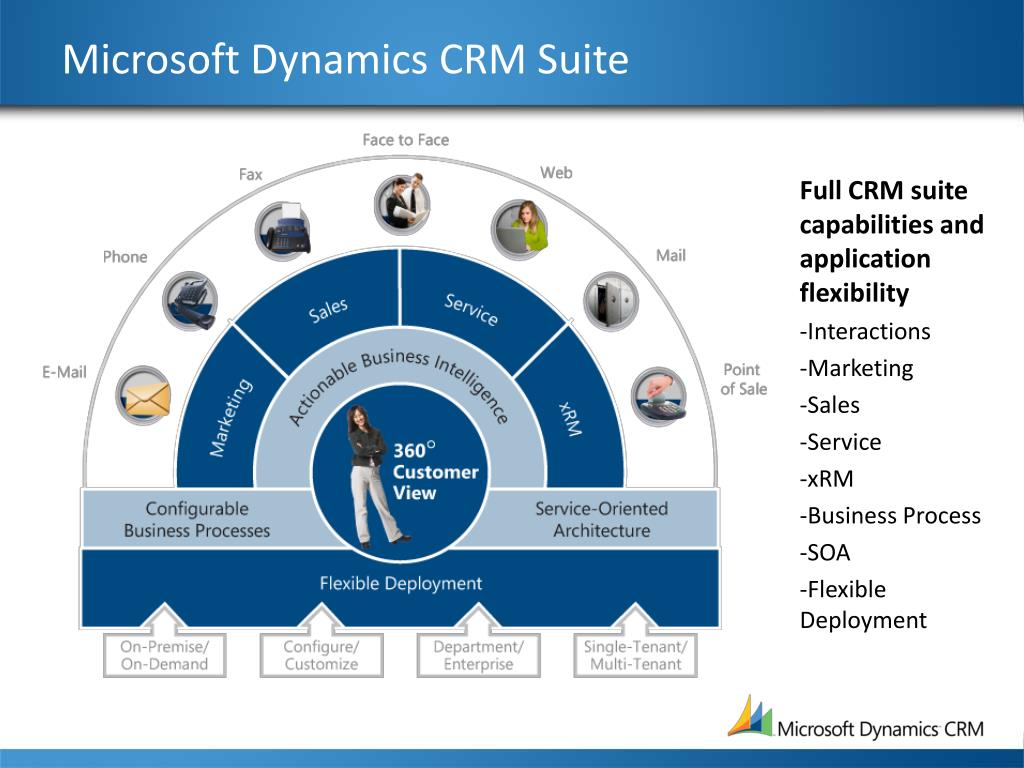The width and height of the screenshot is (1024, 768).
Task: Click the Single-Tenant/Multi-Tenant box
Action: 635,655
